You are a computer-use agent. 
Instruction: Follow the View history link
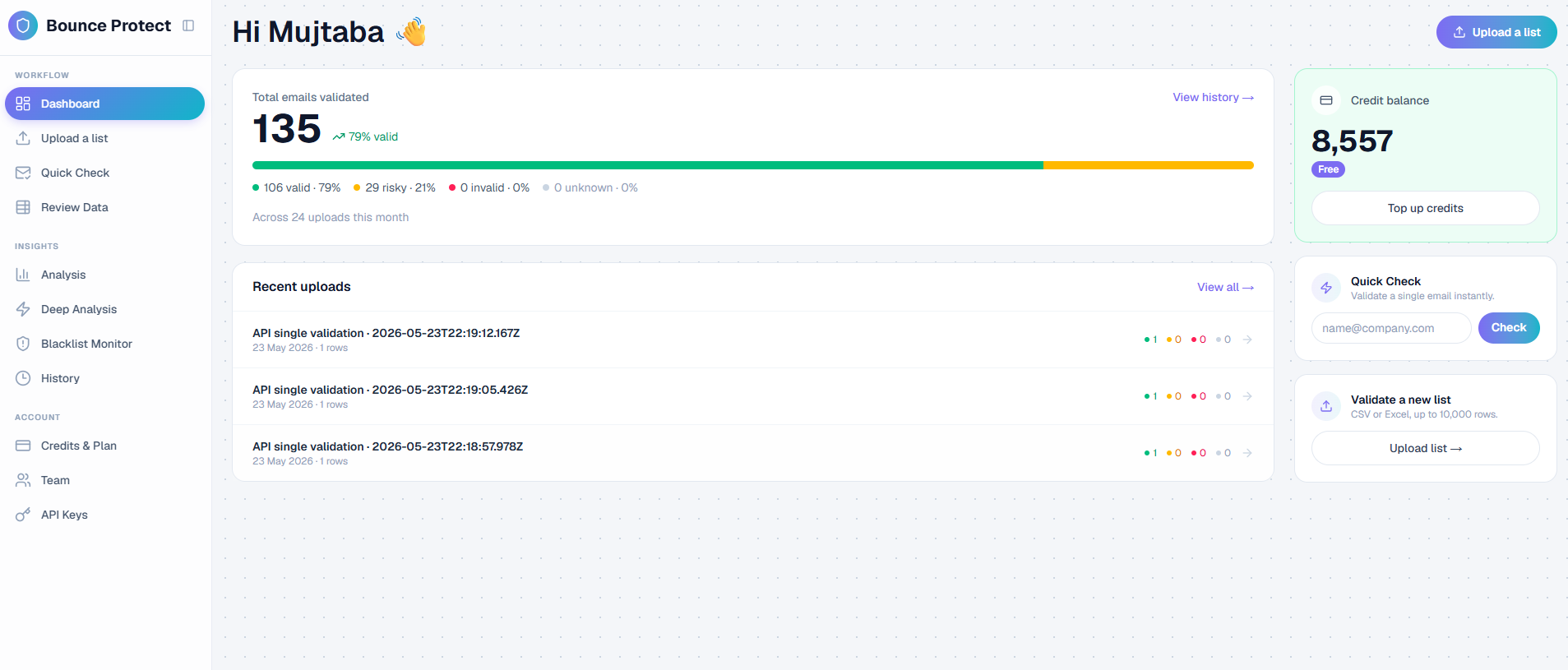click(1213, 97)
